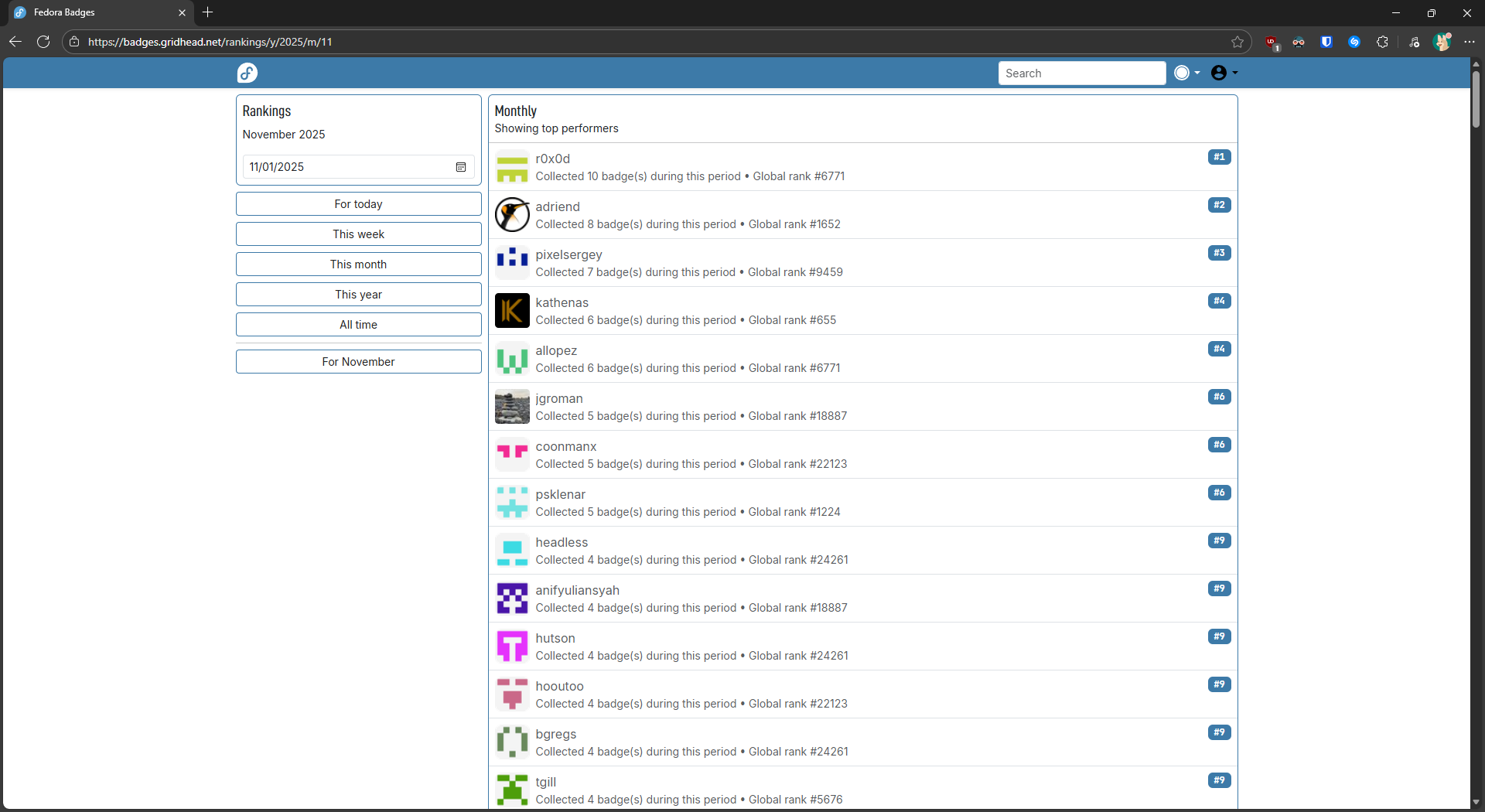Refresh the page
Image resolution: width=1485 pixels, height=812 pixels.
pos(43,42)
